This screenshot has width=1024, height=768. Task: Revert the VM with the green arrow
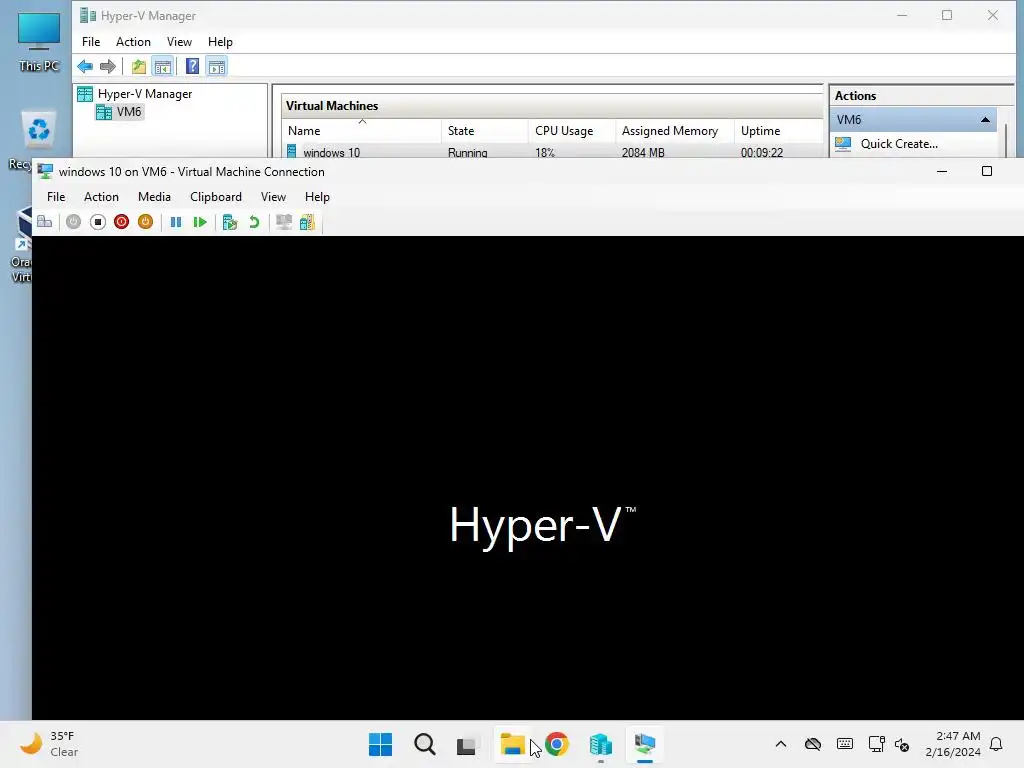pyautogui.click(x=254, y=222)
